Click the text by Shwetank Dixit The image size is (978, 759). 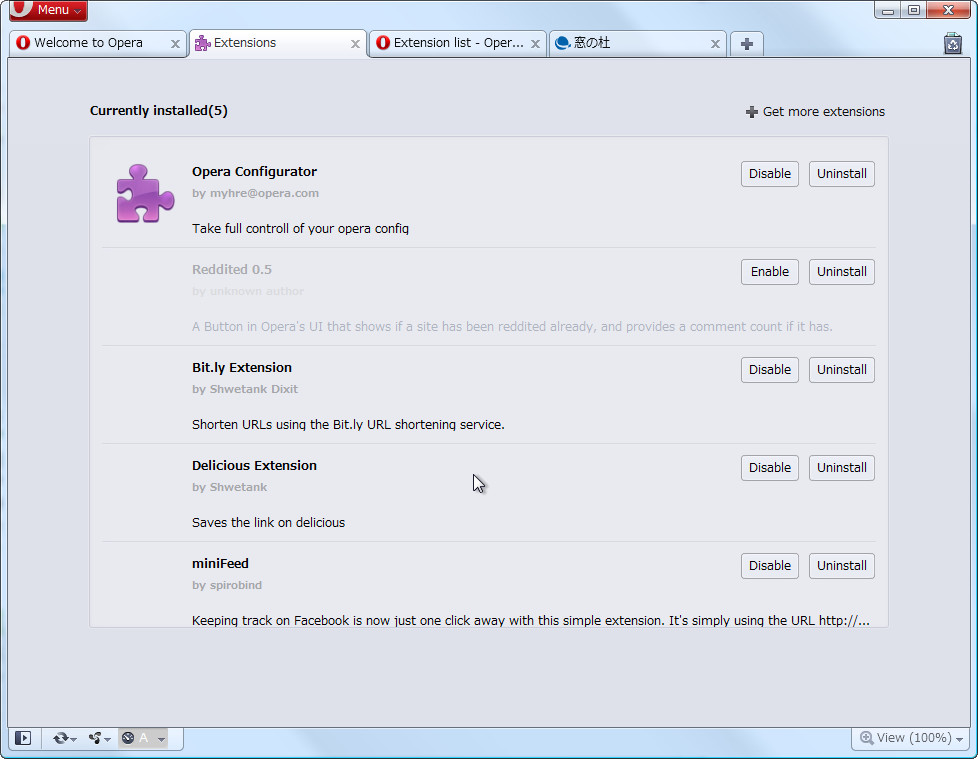(x=245, y=389)
